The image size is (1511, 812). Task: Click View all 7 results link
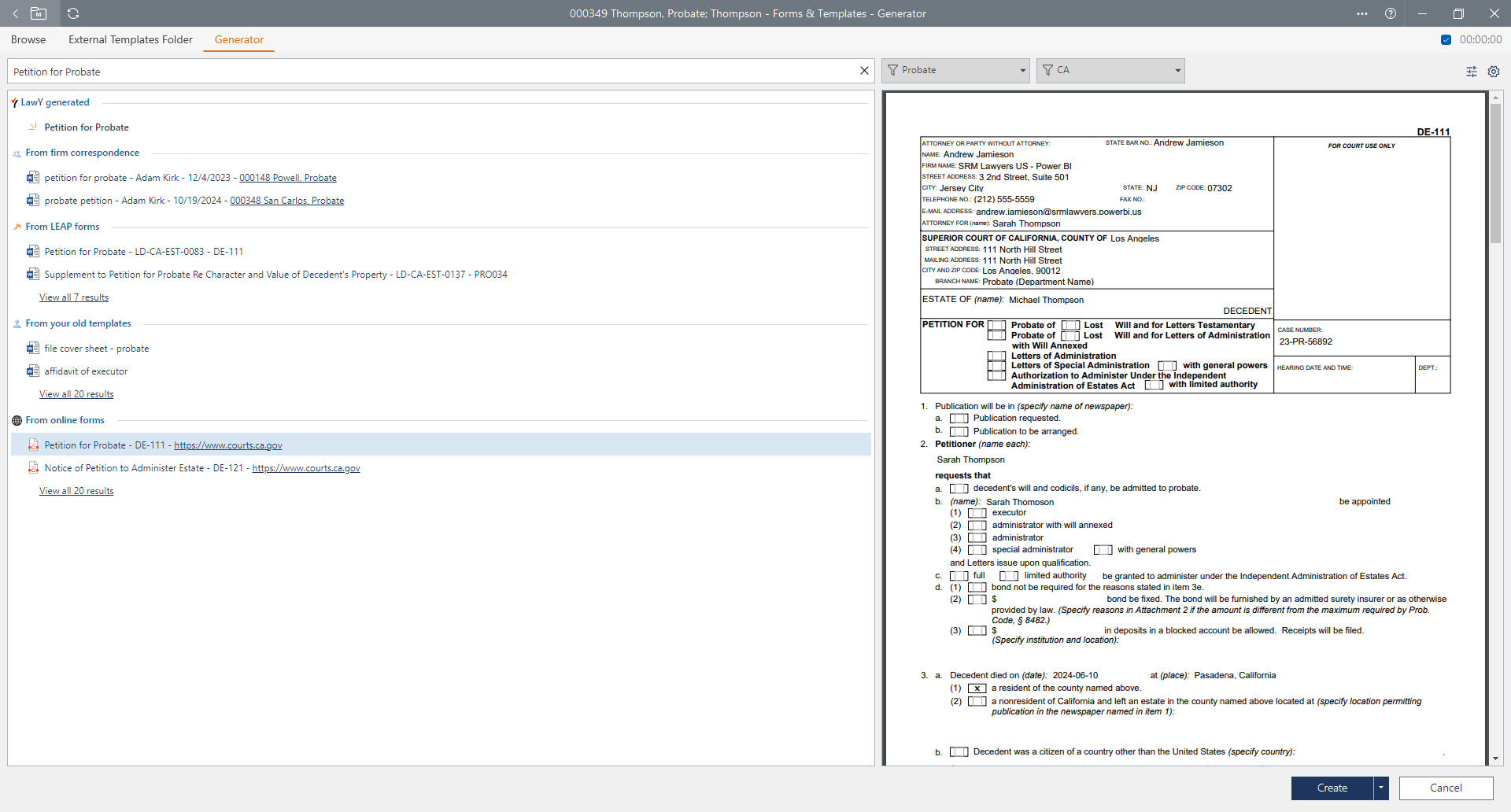click(x=74, y=297)
